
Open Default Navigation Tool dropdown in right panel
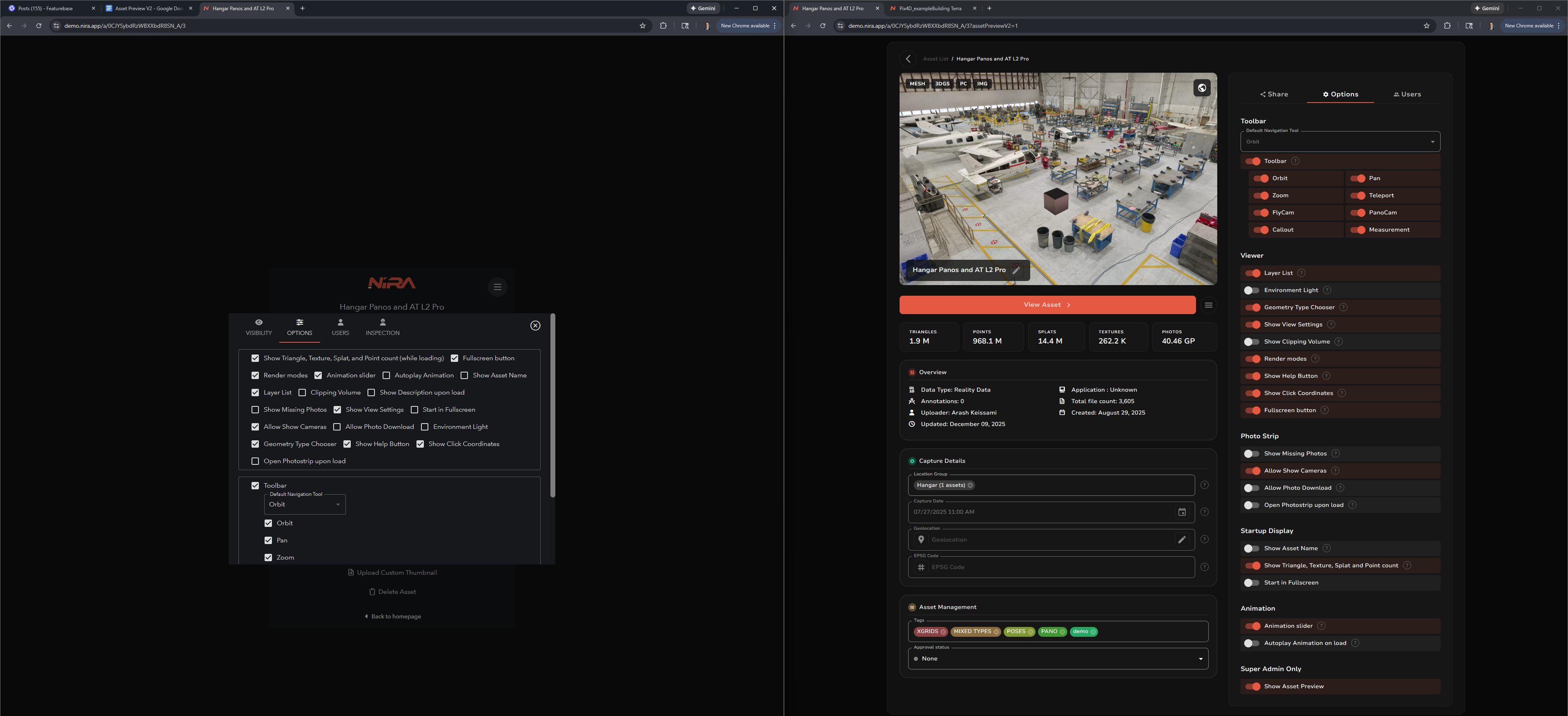pyautogui.click(x=1340, y=142)
